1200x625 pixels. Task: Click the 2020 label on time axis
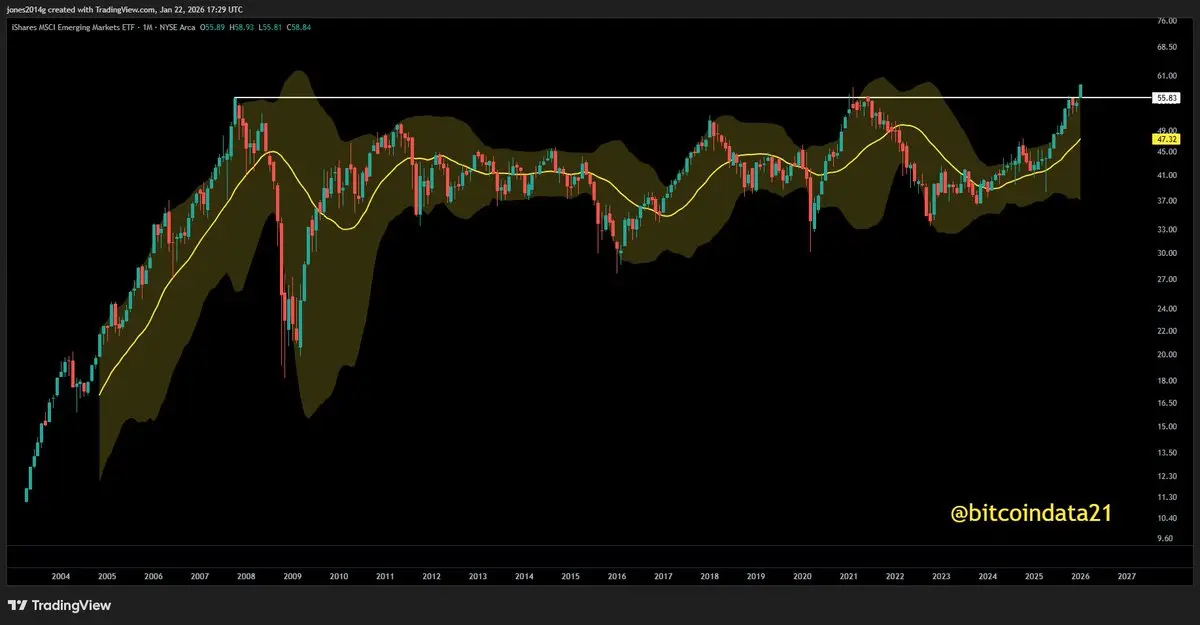[x=802, y=577]
